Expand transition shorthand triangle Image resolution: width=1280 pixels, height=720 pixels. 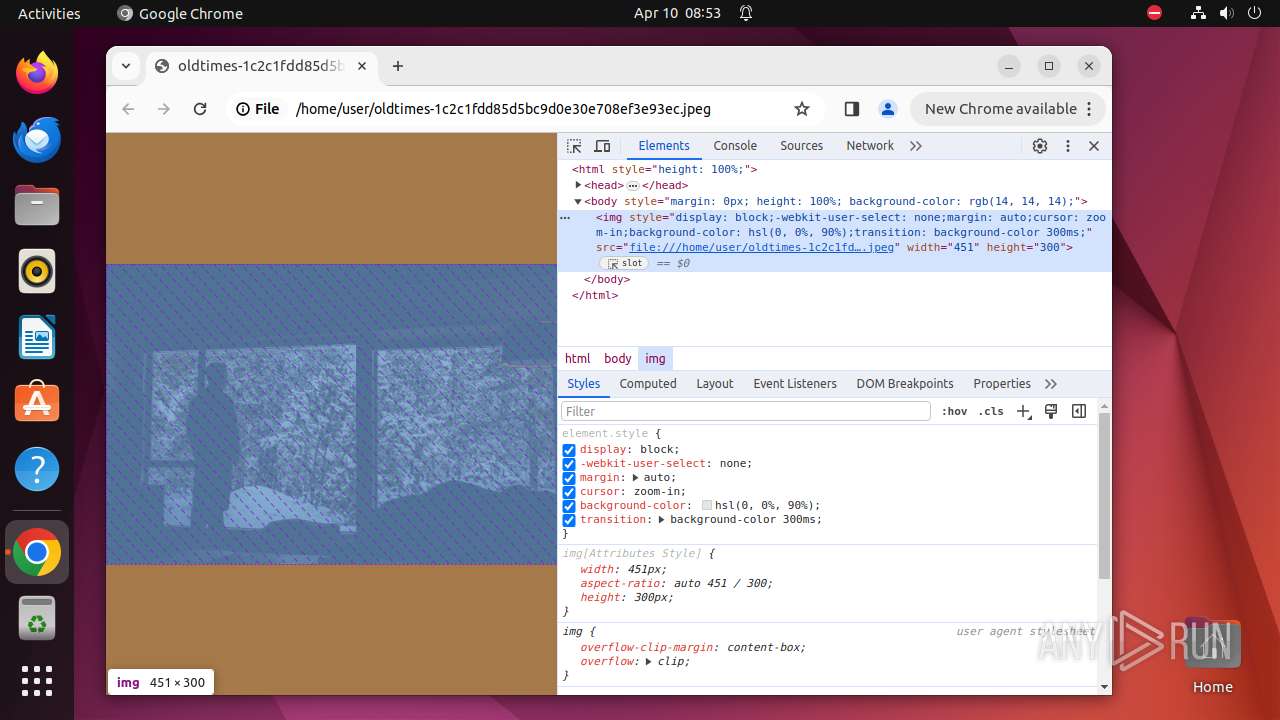[662, 520]
